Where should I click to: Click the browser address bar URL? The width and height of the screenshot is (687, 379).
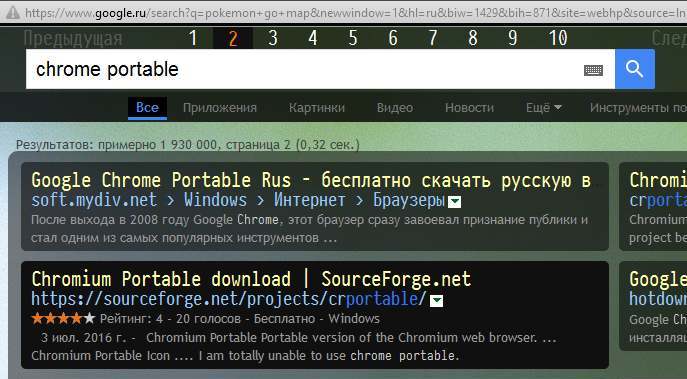(x=355, y=13)
